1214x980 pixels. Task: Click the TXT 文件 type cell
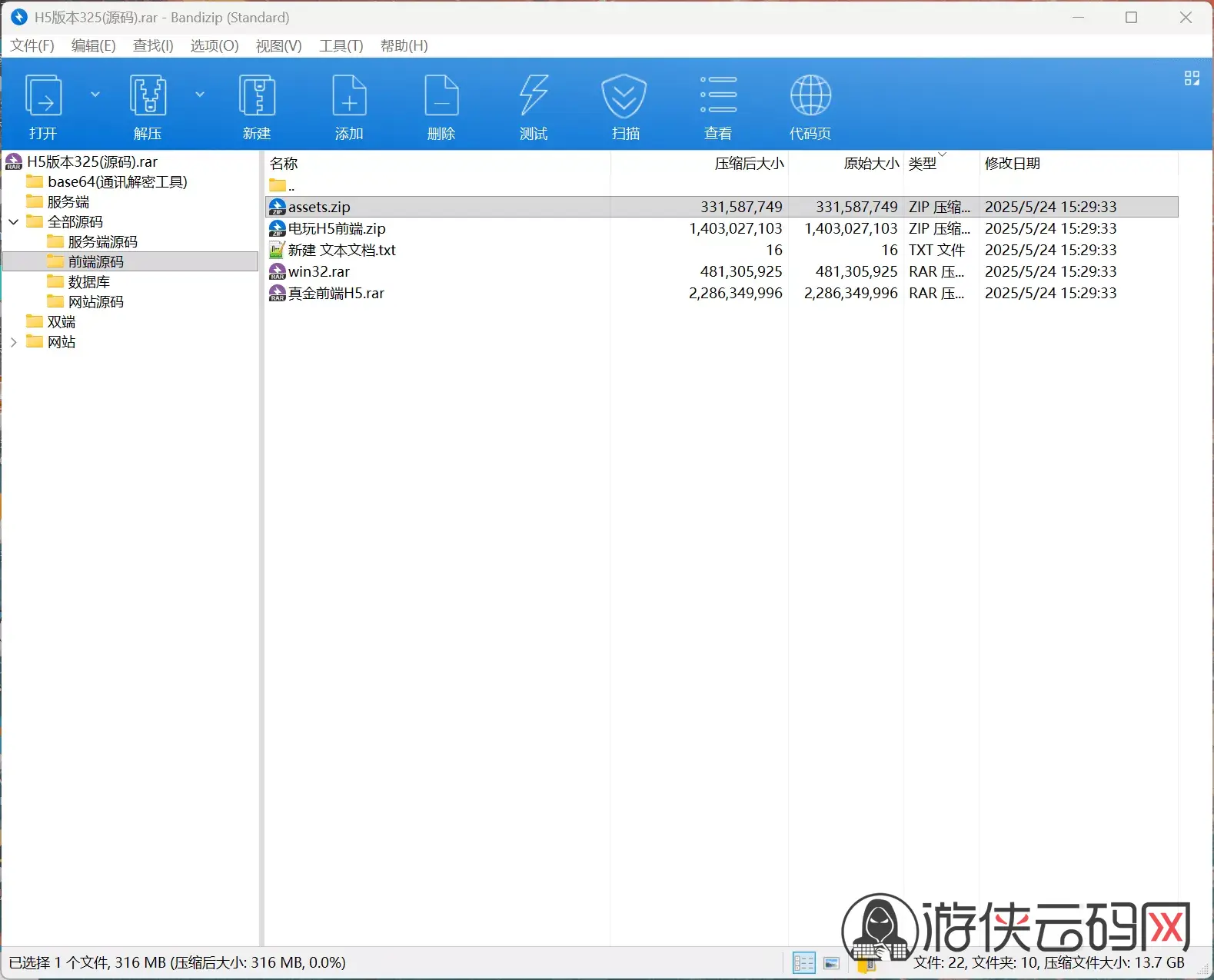coord(936,250)
